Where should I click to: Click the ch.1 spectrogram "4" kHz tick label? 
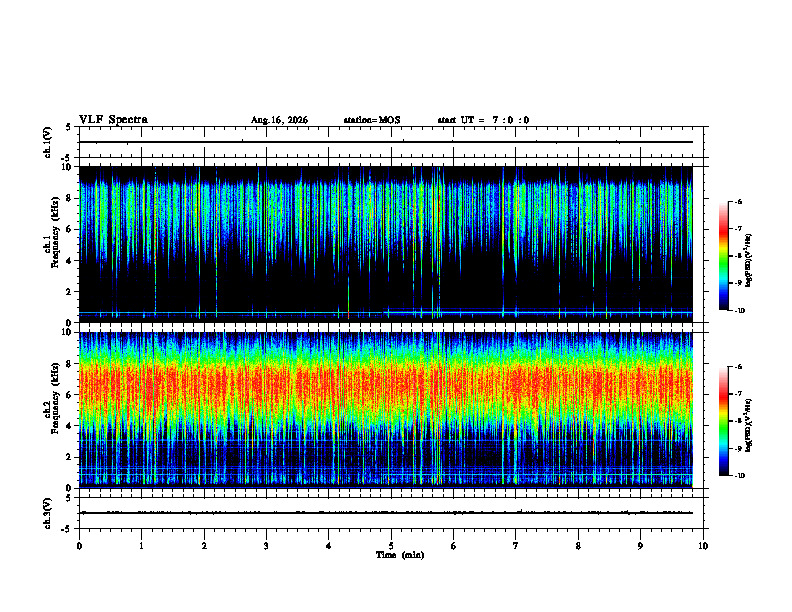[x=70, y=261]
